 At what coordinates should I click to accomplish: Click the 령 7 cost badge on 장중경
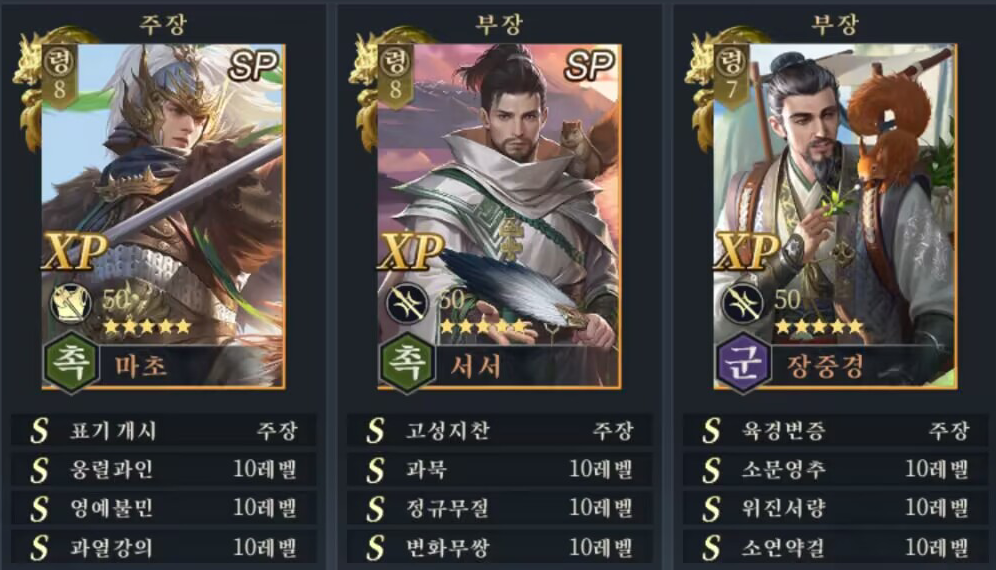click(731, 76)
